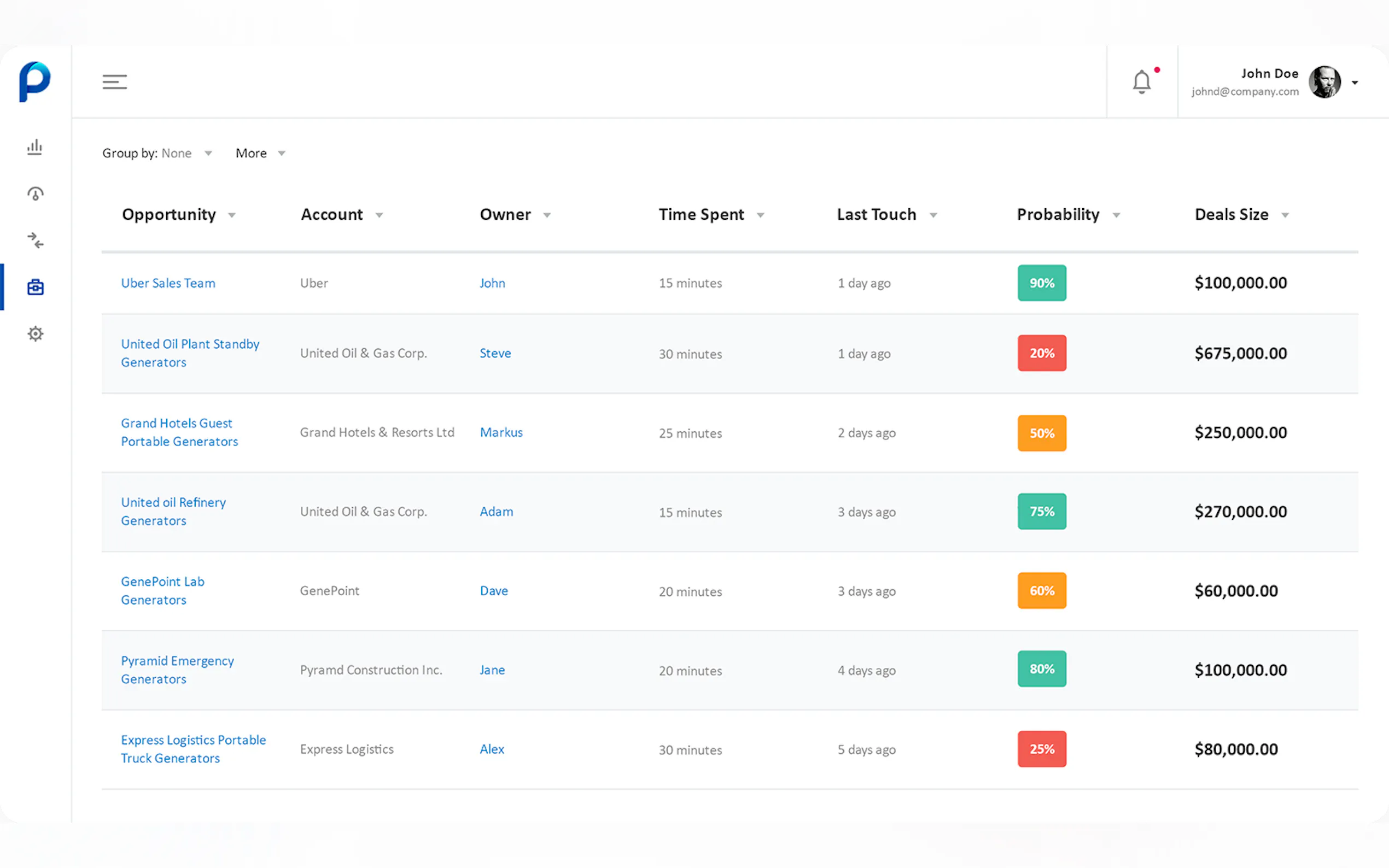Open the Uber Sales Team opportunity link
The height and width of the screenshot is (868, 1389).
(x=168, y=283)
